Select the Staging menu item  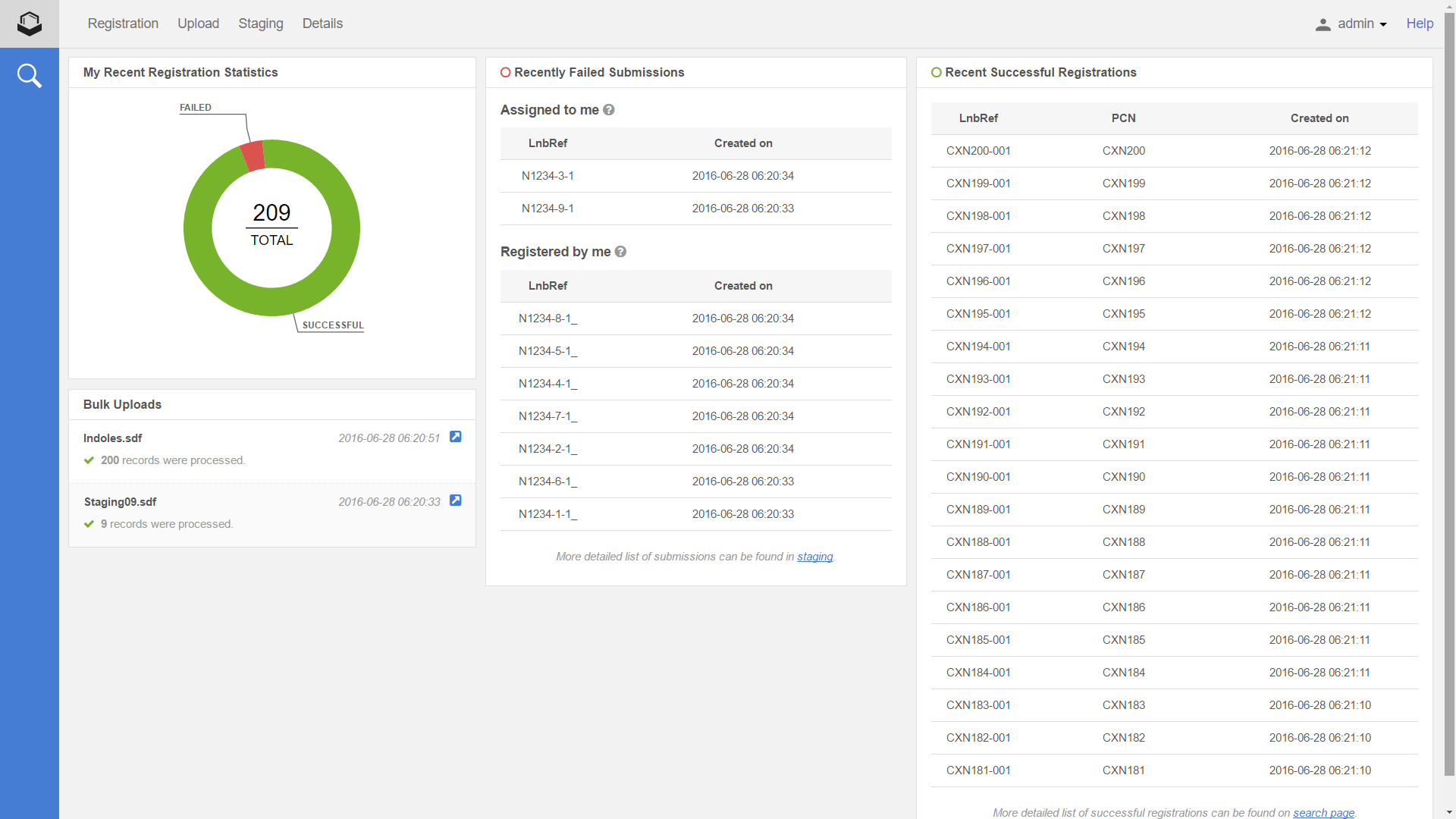point(260,24)
